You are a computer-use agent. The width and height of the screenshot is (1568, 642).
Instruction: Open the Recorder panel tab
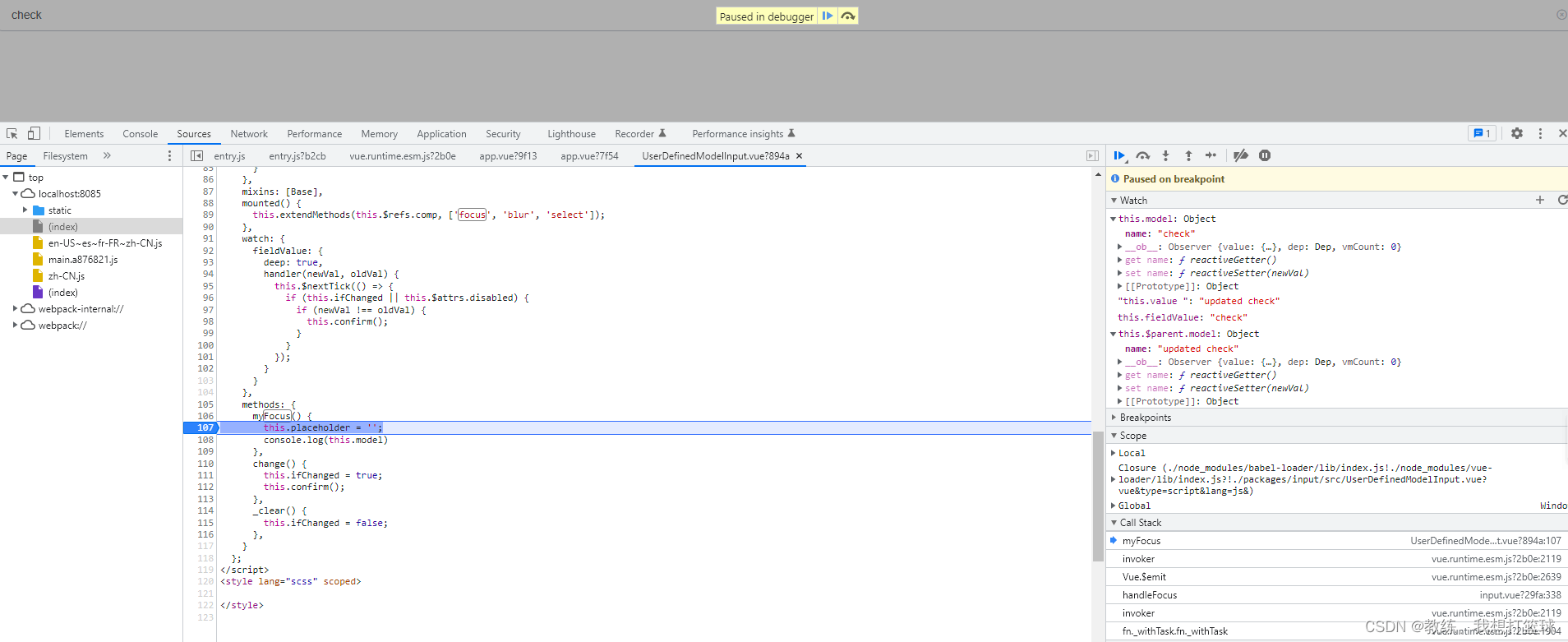click(640, 134)
